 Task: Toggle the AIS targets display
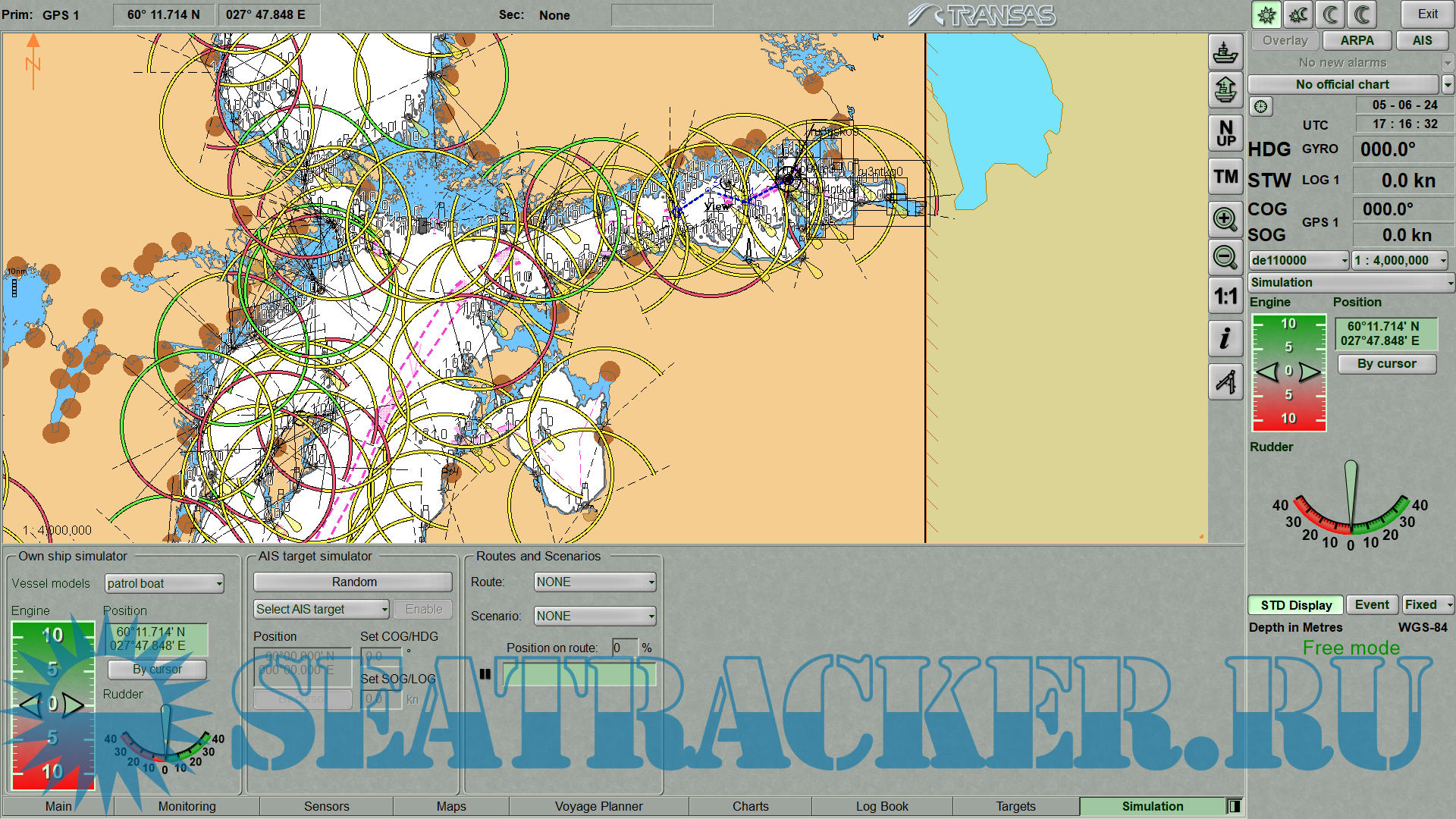click(1422, 40)
